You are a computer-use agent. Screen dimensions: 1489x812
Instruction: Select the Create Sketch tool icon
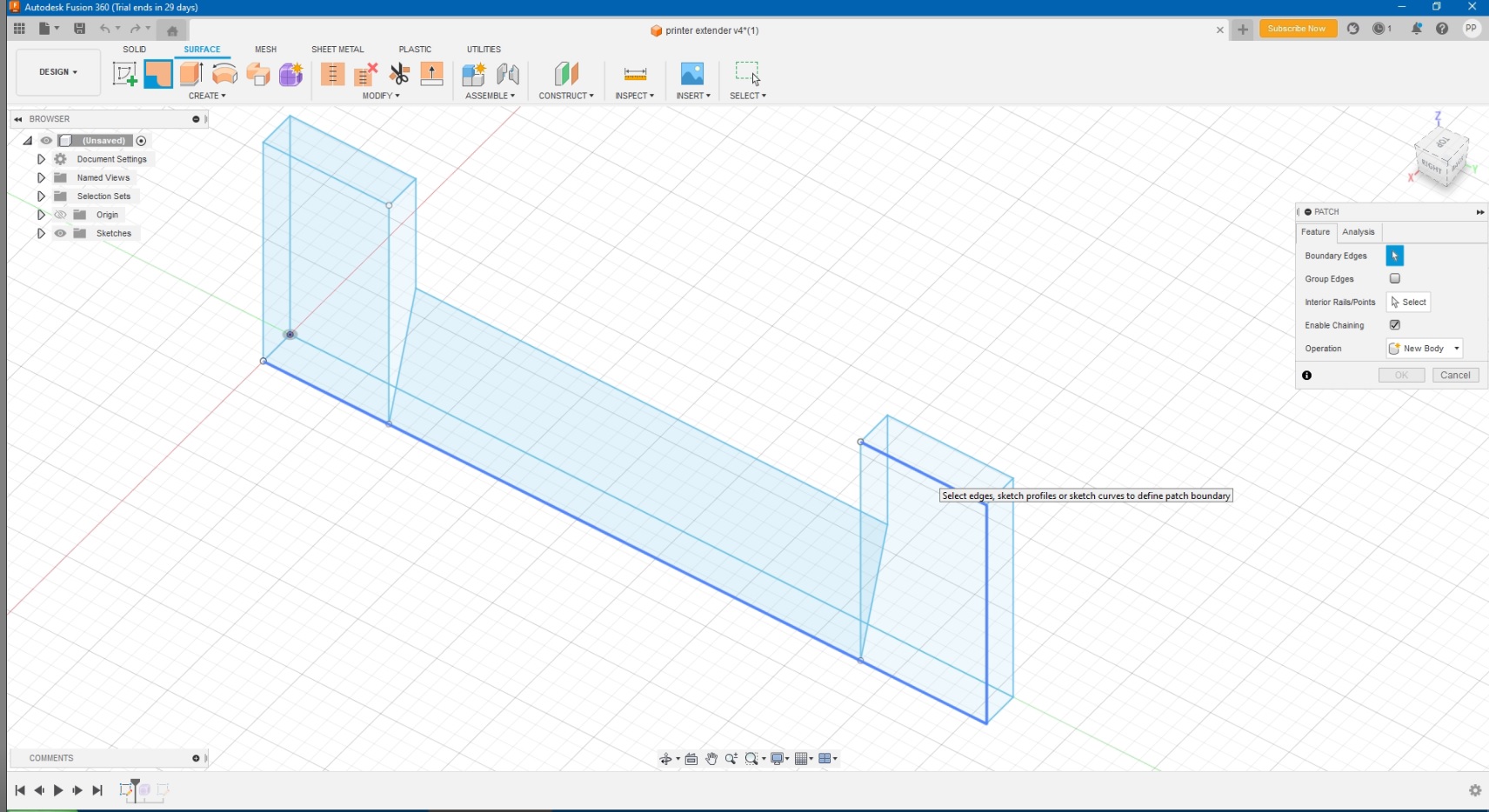124,74
